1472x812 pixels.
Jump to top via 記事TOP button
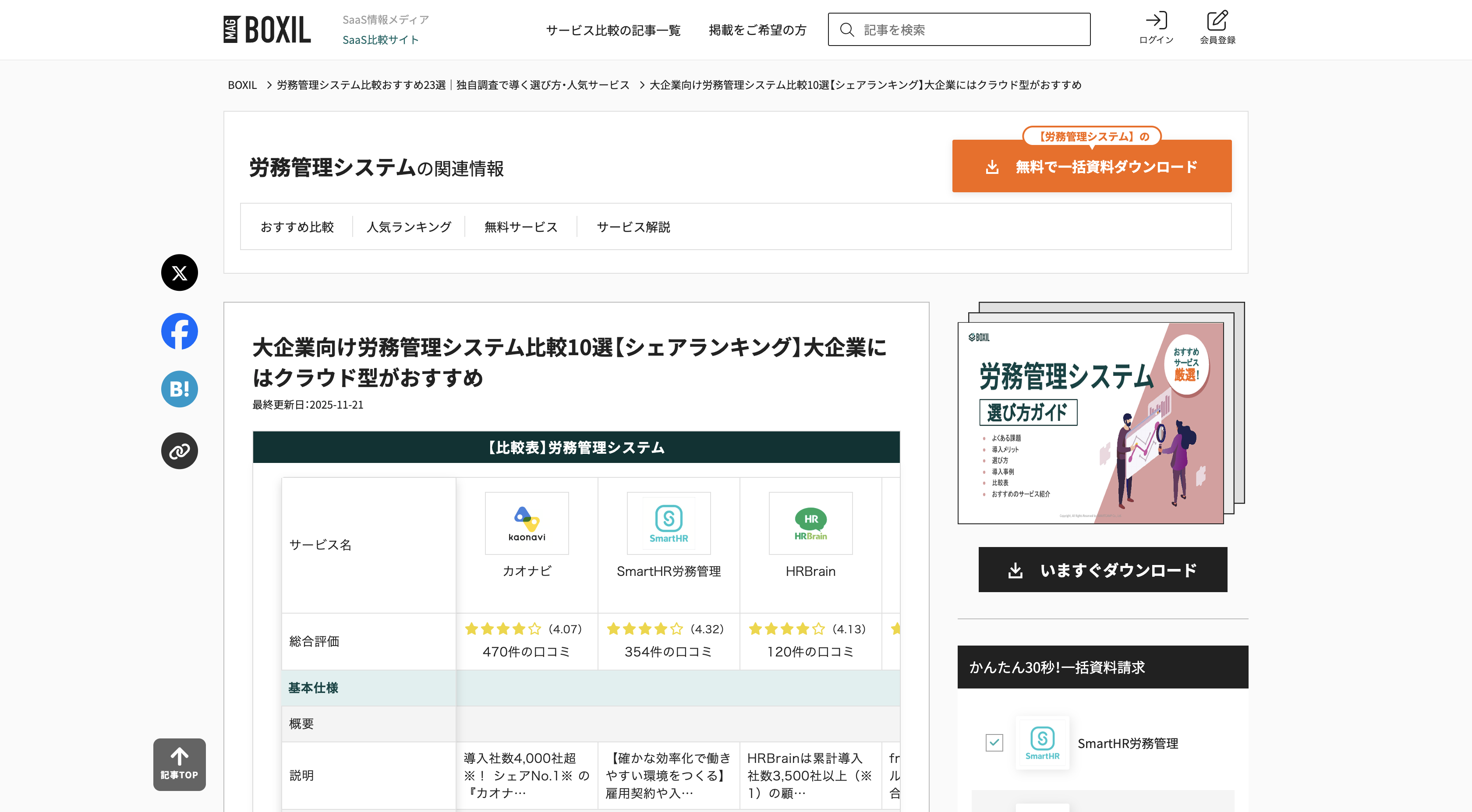pos(180,764)
